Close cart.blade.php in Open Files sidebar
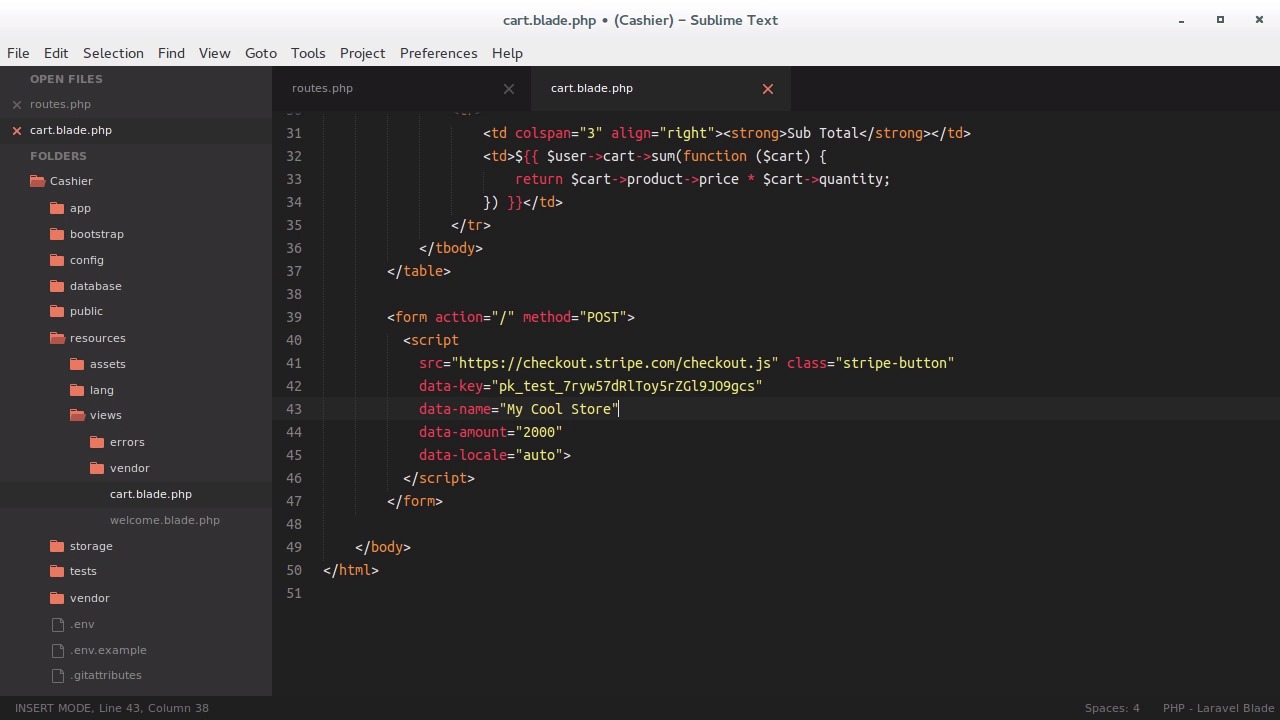1280x720 pixels. (17, 130)
